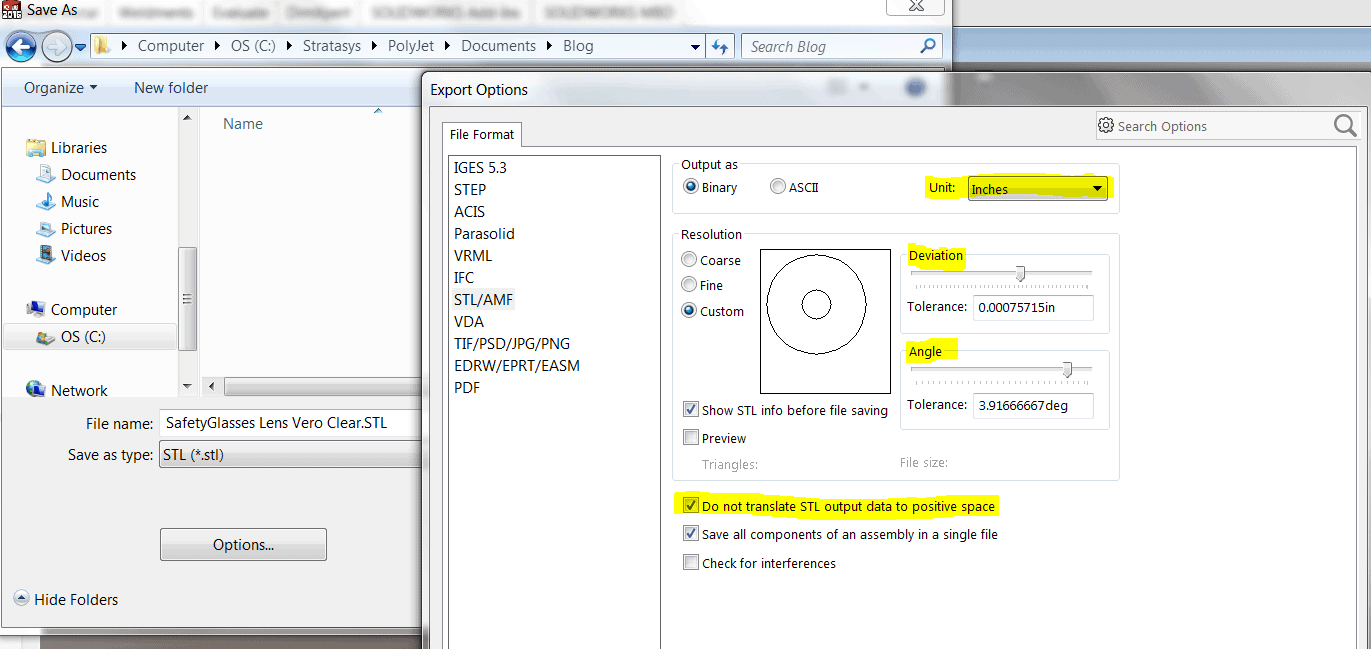
Task: Select the ASCII output radio button
Action: 778,187
